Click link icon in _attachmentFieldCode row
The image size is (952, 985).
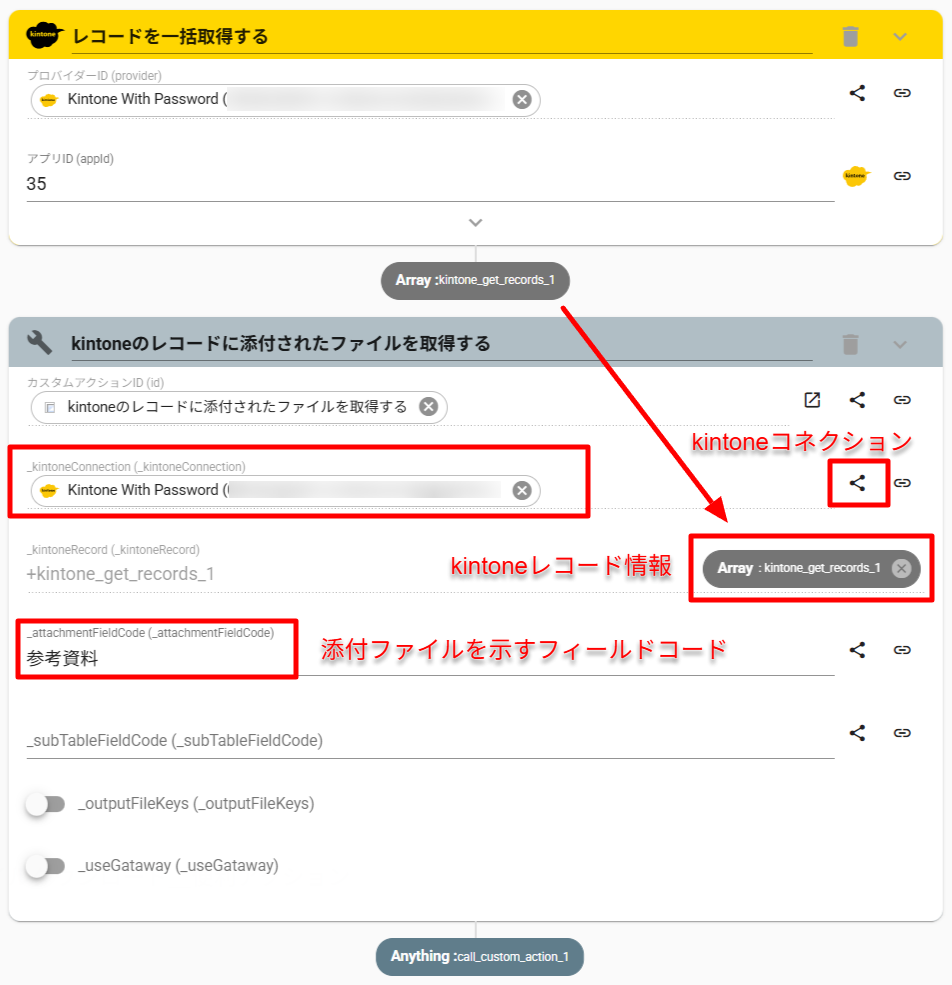pyautogui.click(x=902, y=650)
